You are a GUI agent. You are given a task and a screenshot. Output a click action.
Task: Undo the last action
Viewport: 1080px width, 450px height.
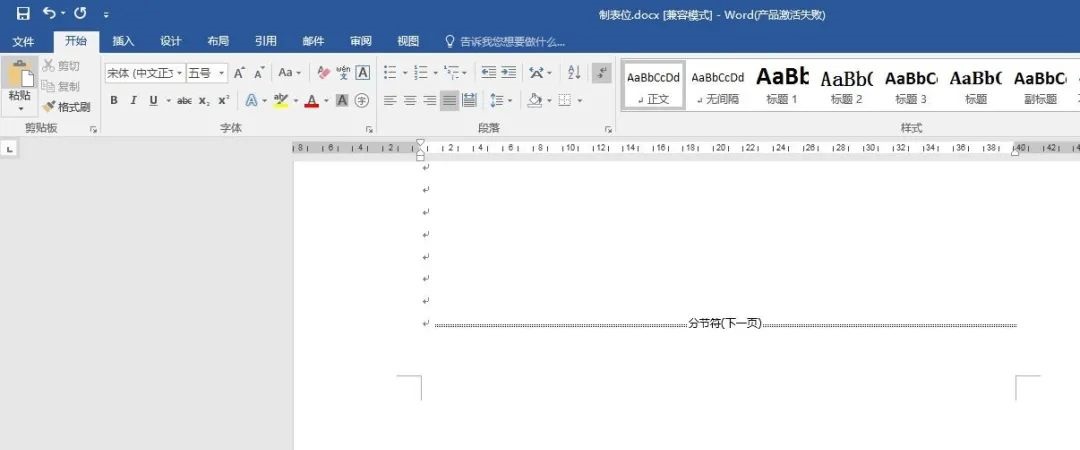tap(50, 13)
